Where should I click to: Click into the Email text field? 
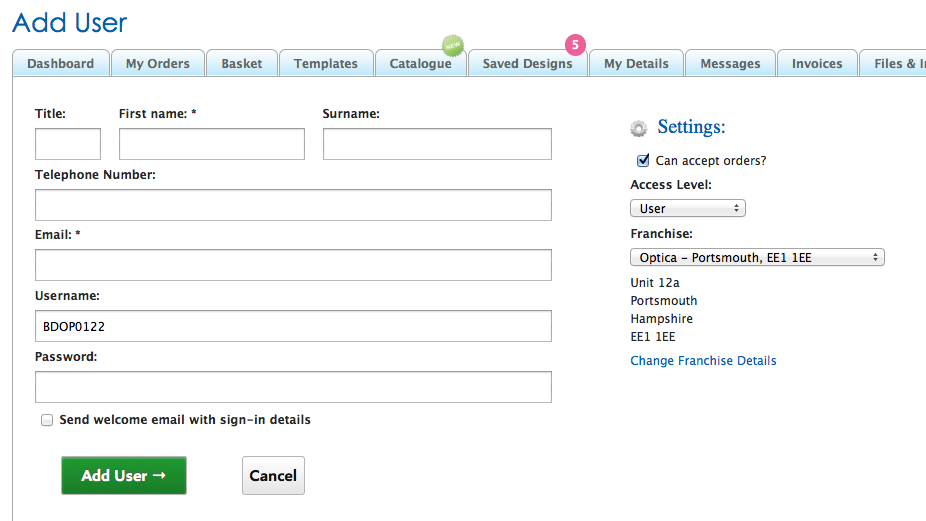click(293, 265)
